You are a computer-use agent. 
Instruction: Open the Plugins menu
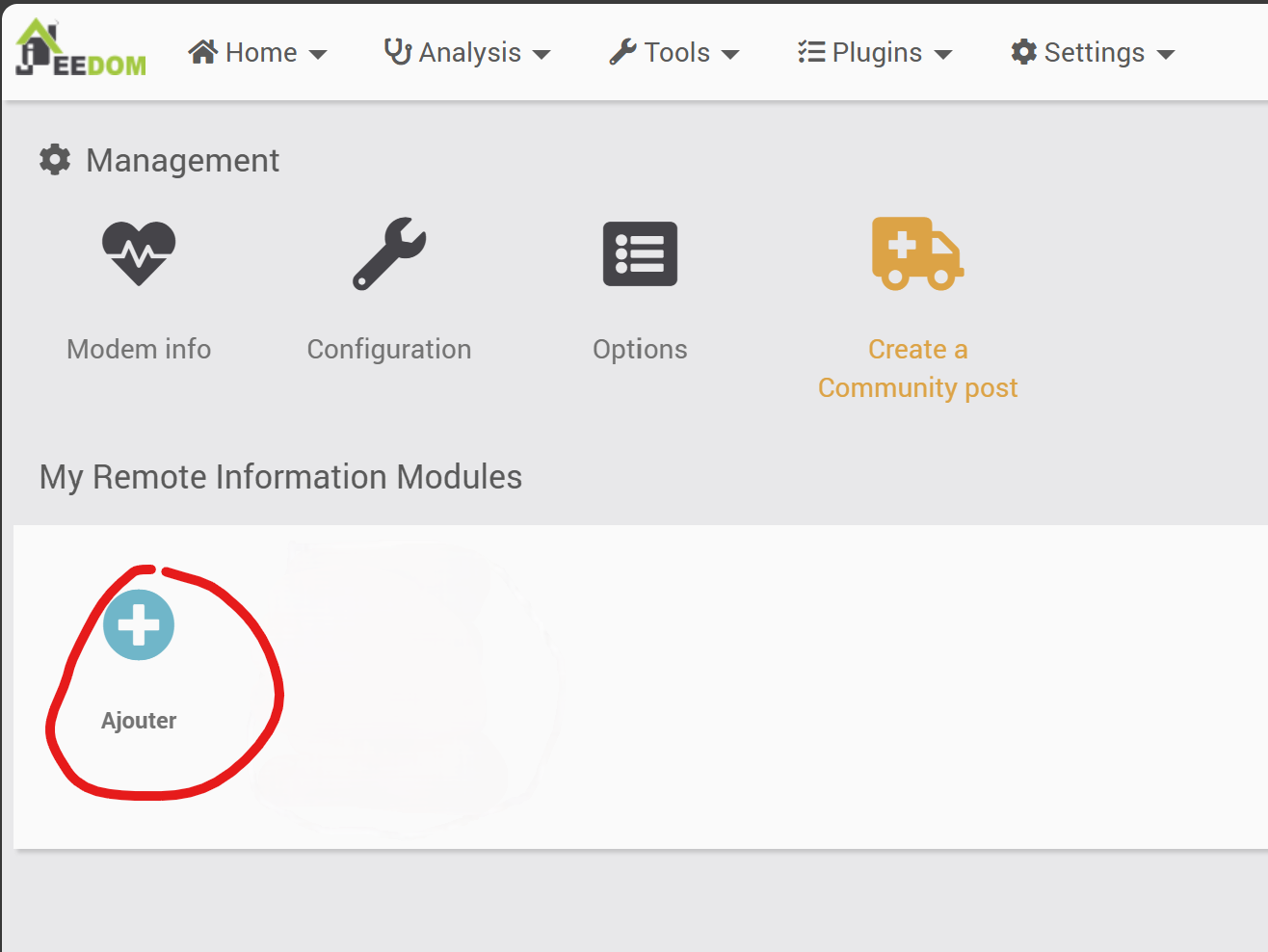tap(876, 53)
